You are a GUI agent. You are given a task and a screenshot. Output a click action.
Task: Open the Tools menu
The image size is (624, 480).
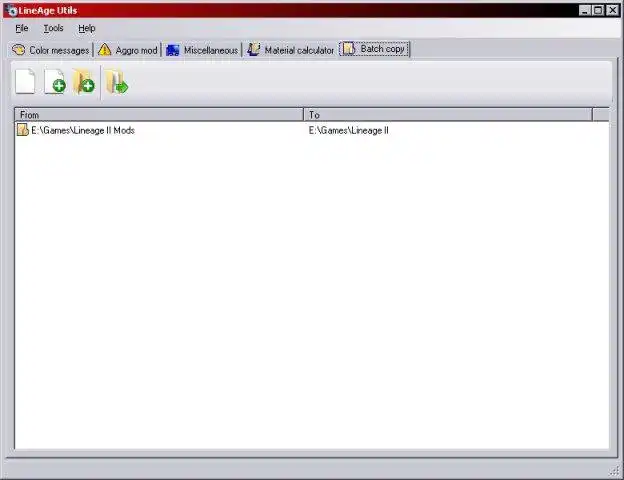coord(53,28)
